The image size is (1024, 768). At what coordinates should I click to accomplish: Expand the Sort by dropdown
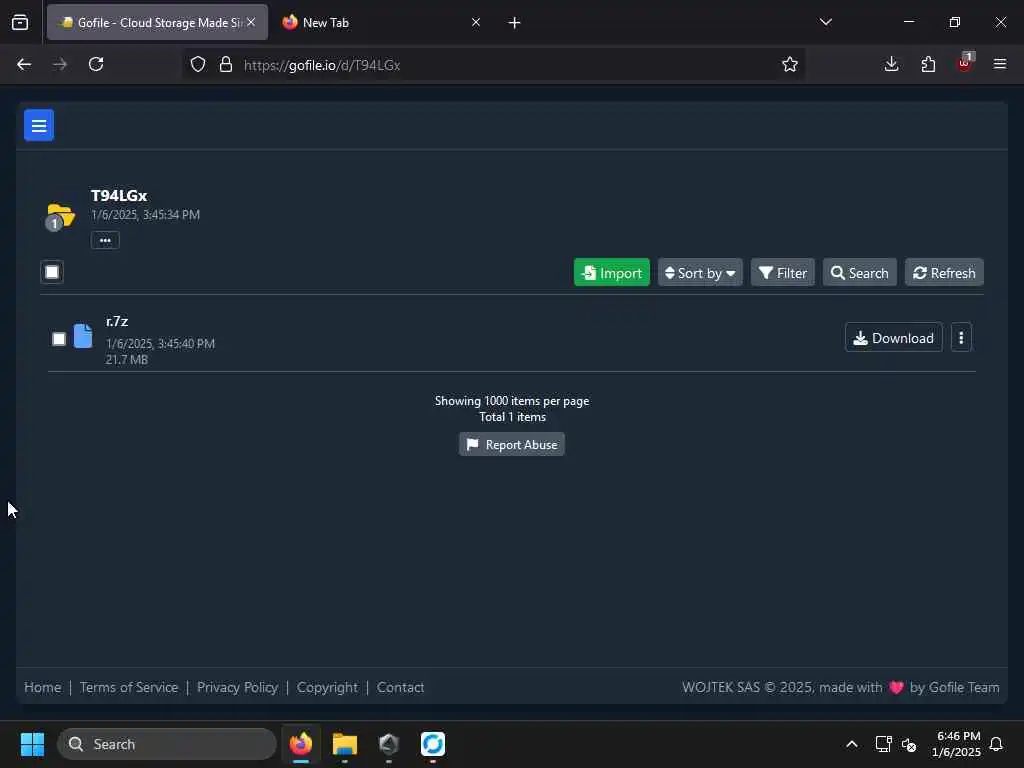(699, 272)
